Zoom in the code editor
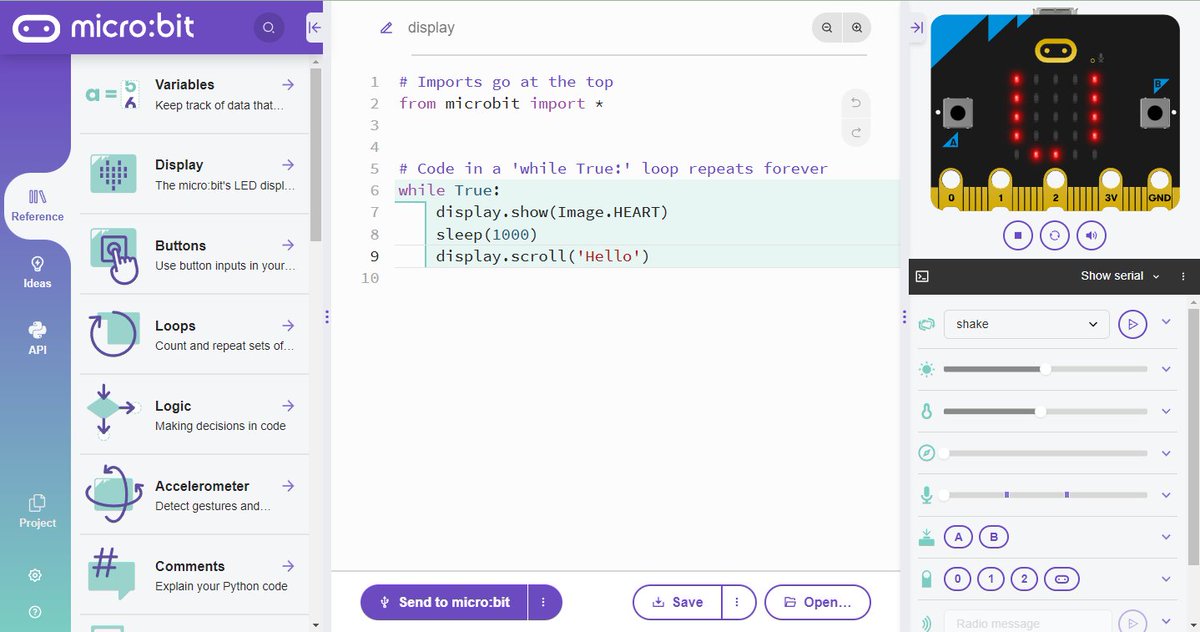 coord(857,28)
